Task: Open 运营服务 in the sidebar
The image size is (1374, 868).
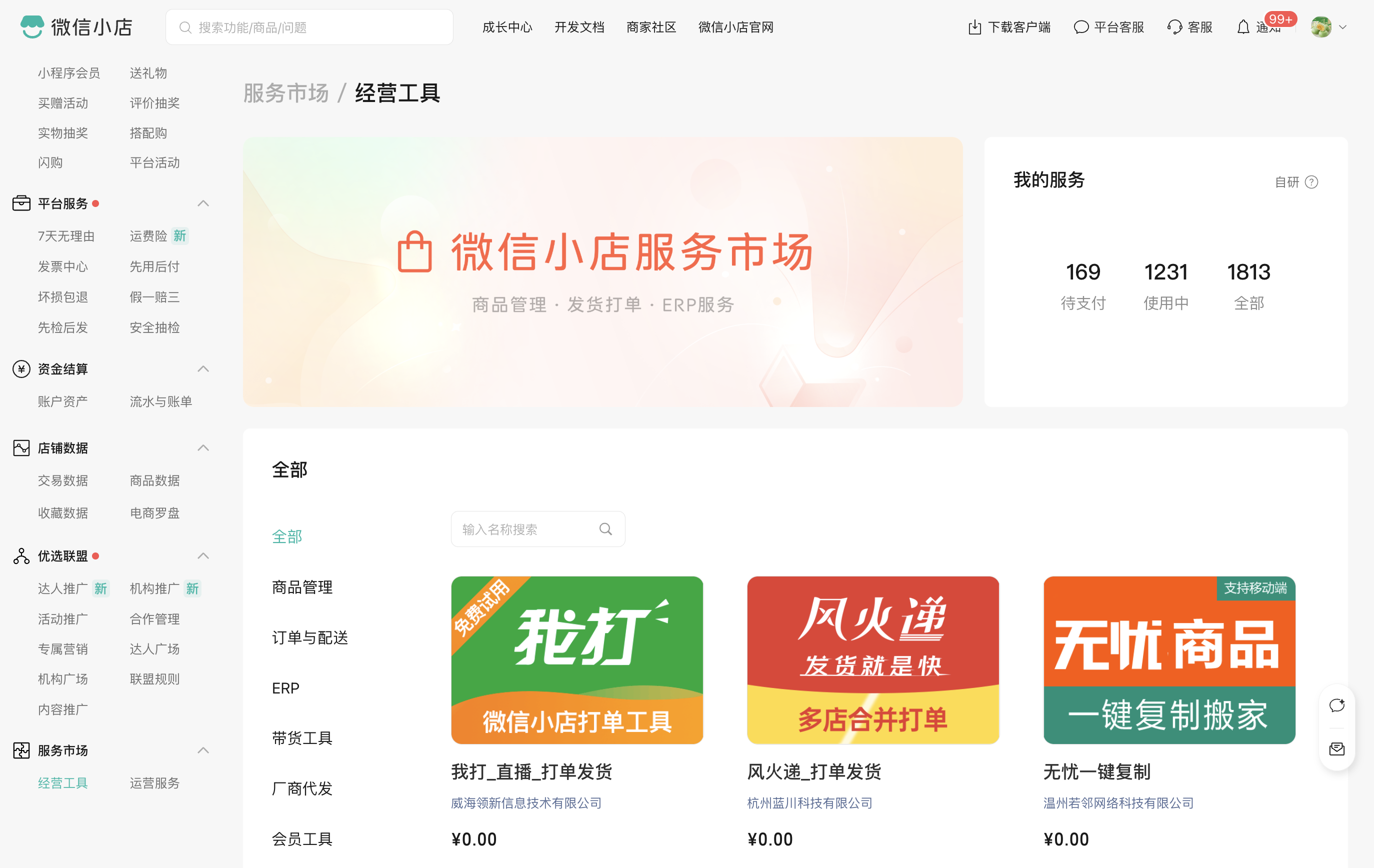Action: [x=154, y=783]
